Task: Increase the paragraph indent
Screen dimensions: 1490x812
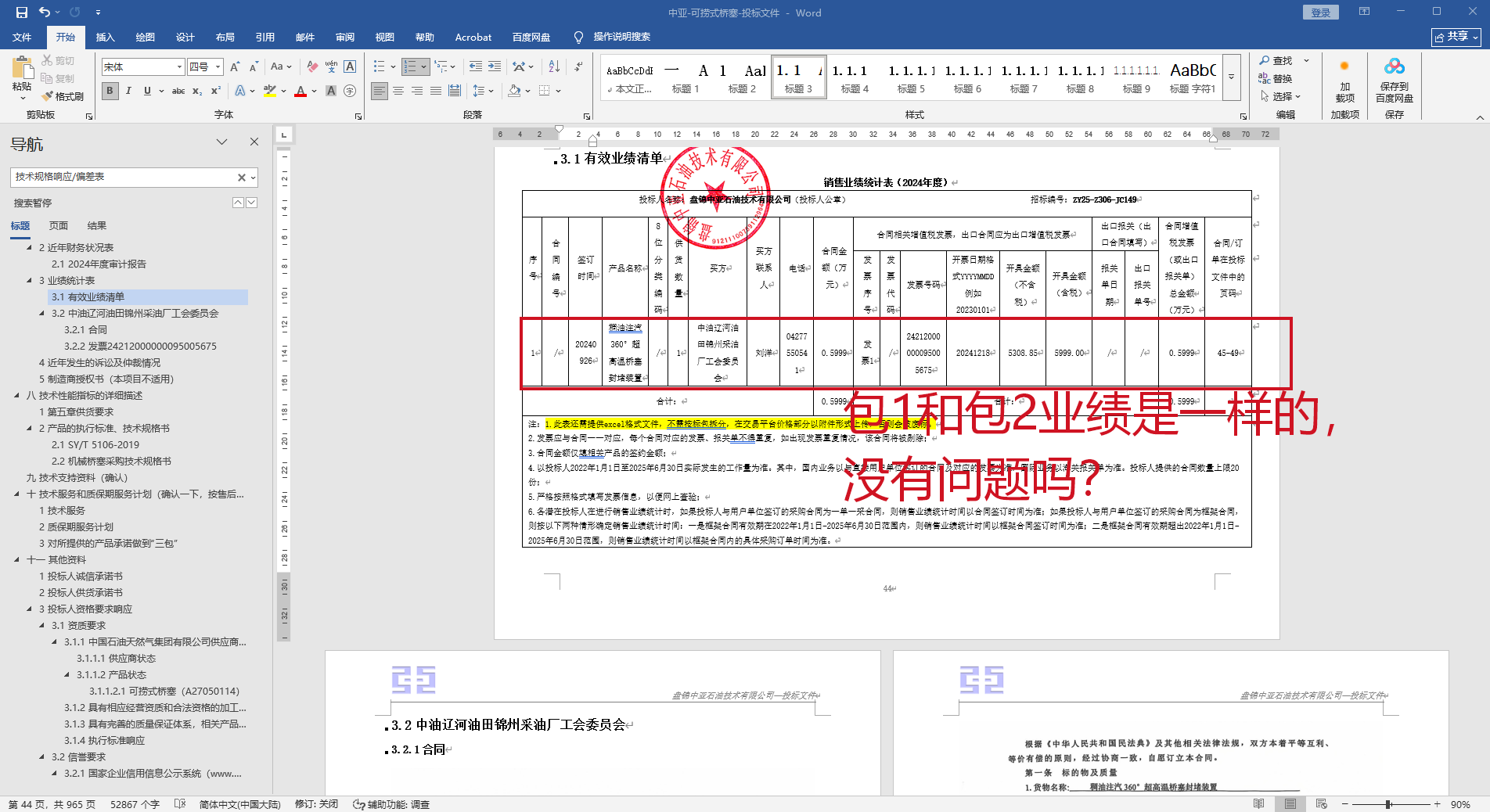Action: point(495,67)
